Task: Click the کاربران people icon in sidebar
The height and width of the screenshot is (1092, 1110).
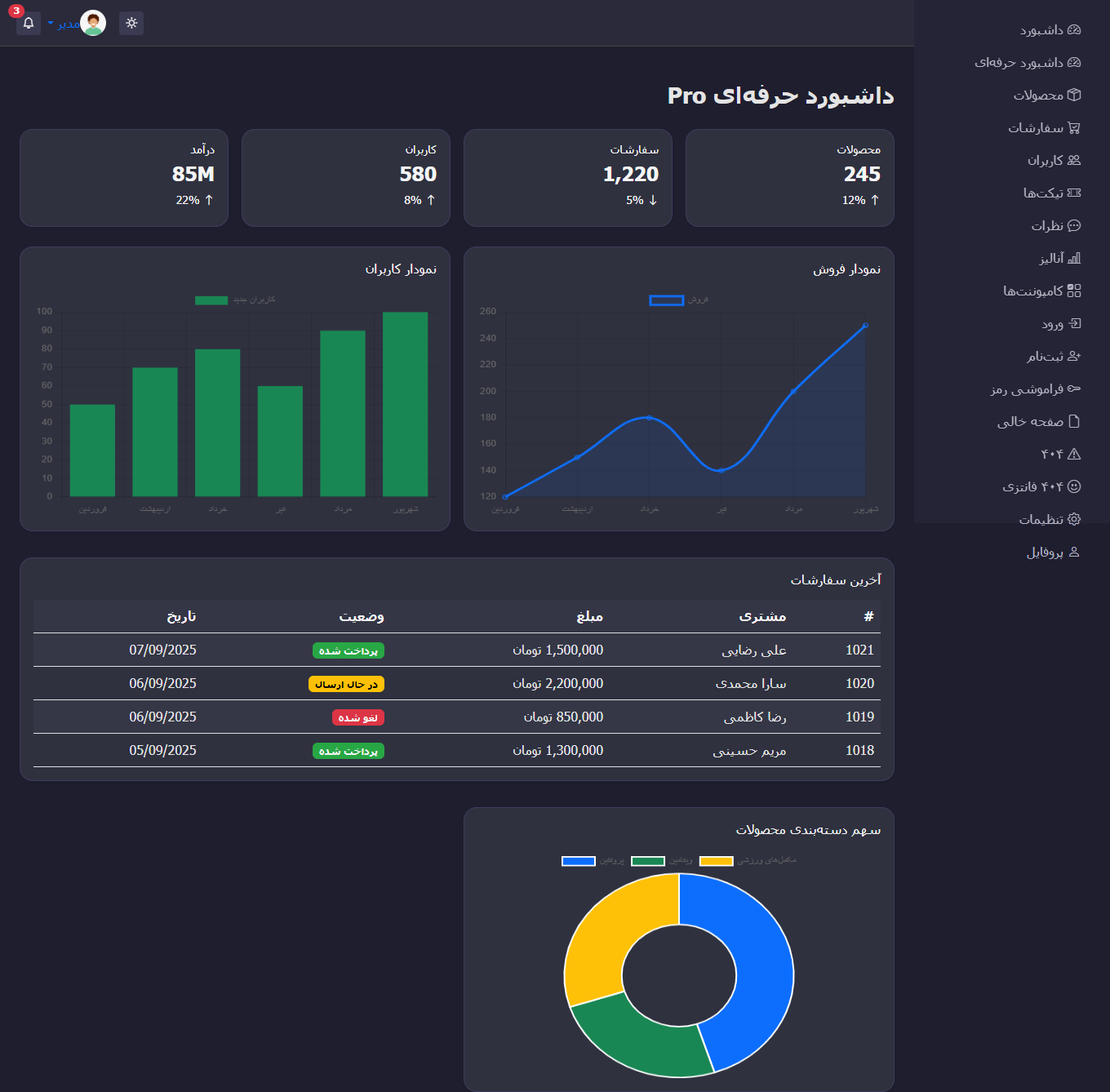Action: (x=1074, y=160)
